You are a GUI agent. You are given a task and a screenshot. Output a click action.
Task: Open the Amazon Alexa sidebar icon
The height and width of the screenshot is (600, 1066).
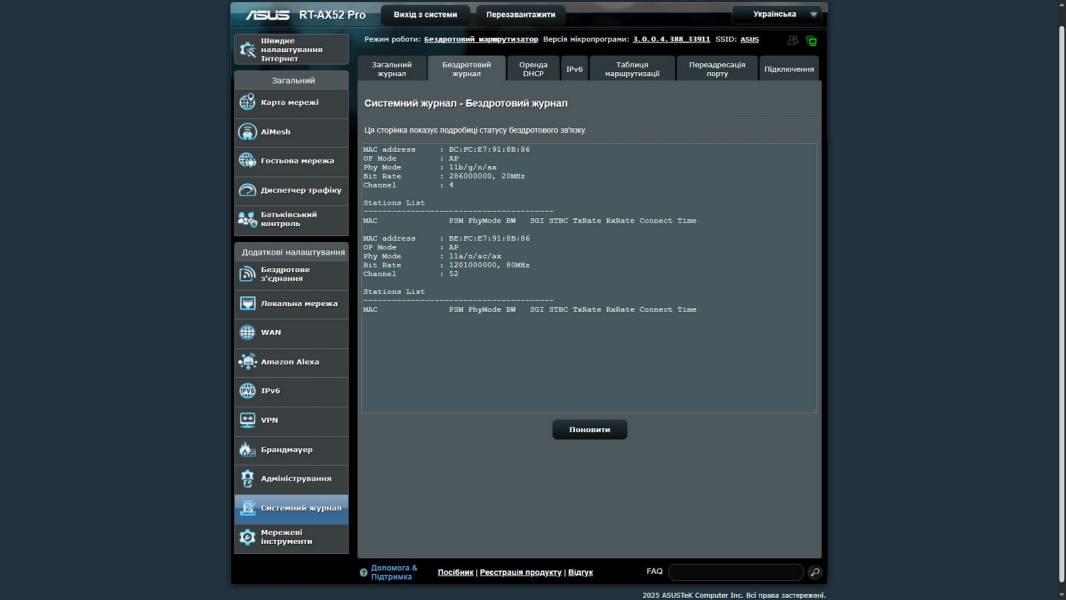(x=247, y=362)
